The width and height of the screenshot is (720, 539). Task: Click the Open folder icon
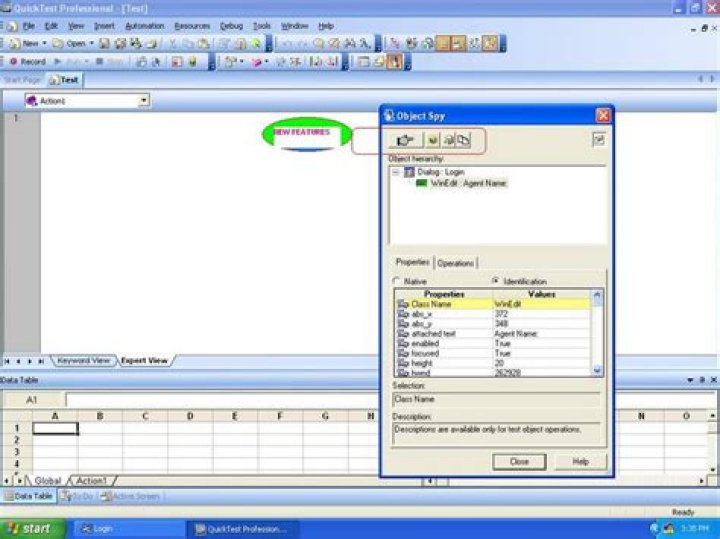57,44
